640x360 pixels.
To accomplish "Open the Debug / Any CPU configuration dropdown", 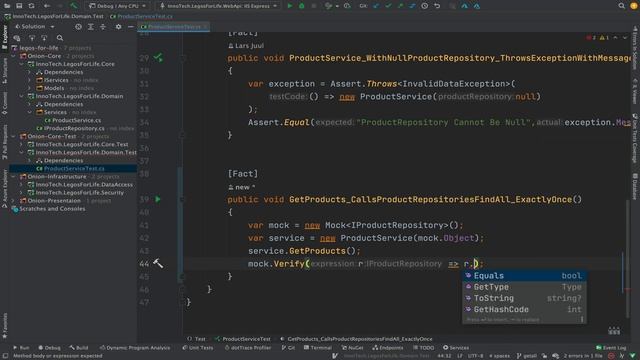I will point(118,6).
